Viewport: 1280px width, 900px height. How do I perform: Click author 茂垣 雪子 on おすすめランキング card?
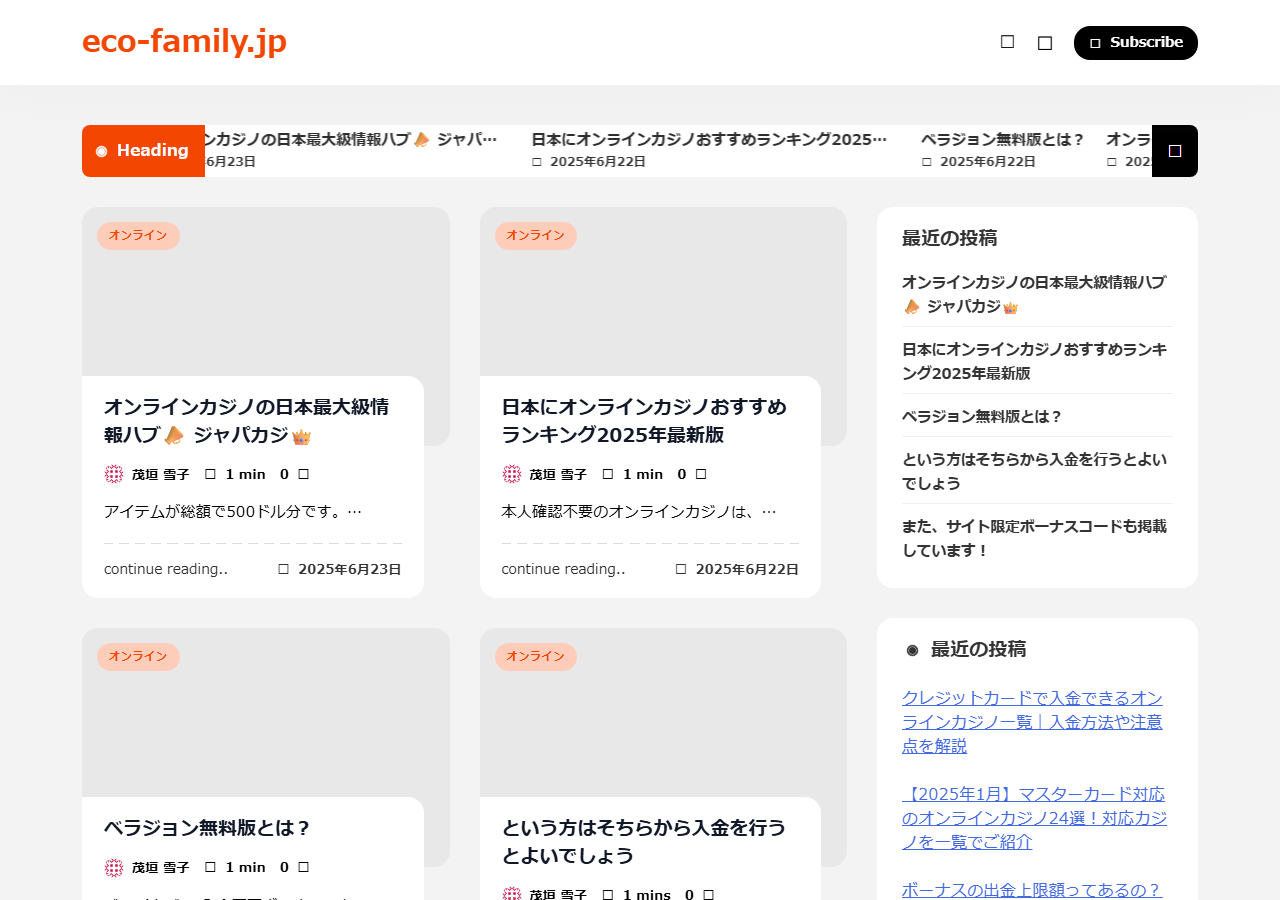[x=558, y=475]
